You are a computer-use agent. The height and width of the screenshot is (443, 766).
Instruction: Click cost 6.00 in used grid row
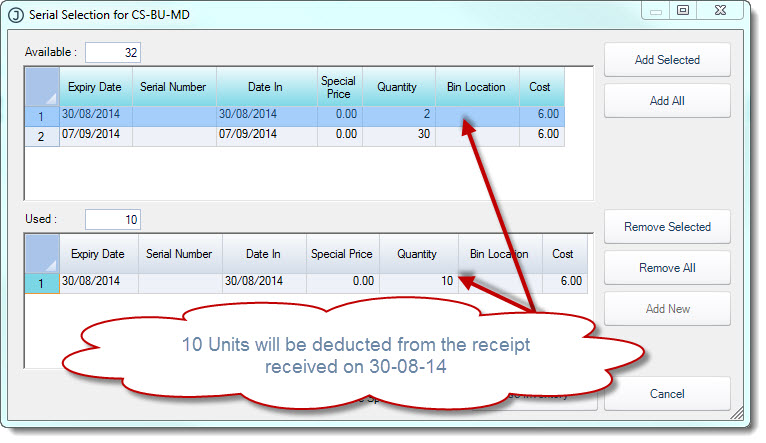click(564, 283)
